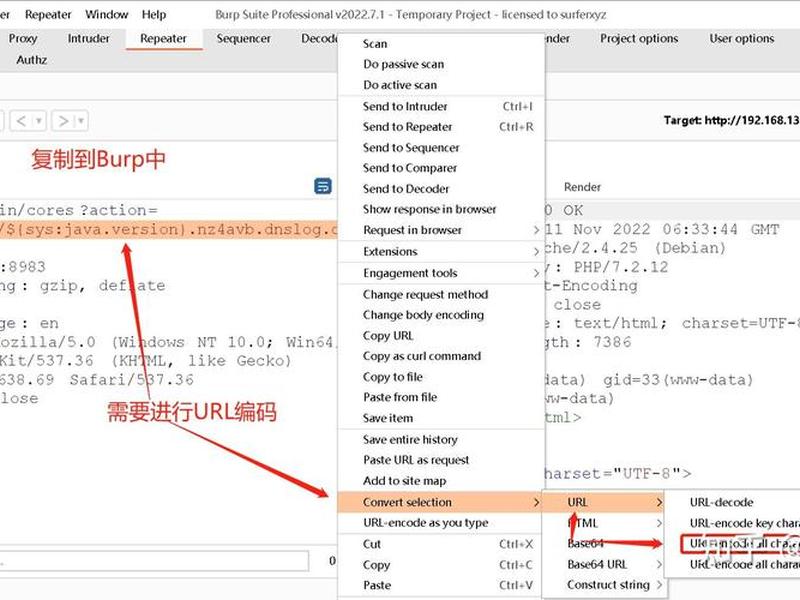This screenshot has height=600, width=800.
Task: Switch to the Authz tab
Action: (x=32, y=60)
